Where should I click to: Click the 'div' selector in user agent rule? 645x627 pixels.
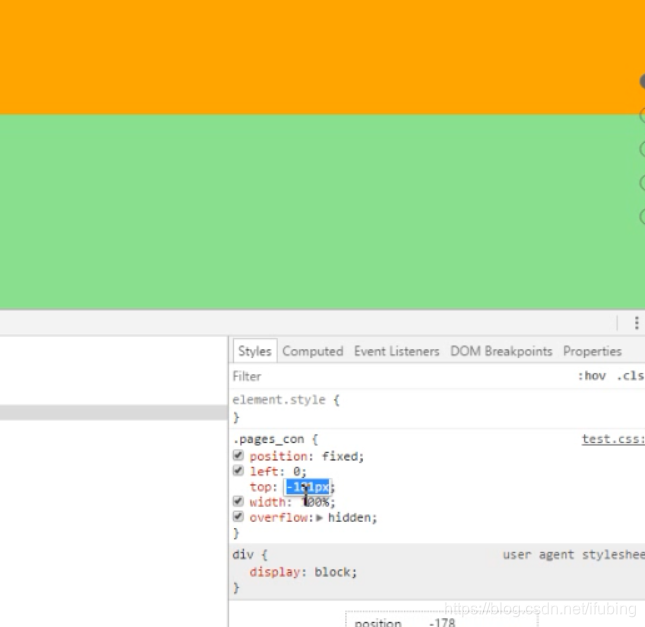(243, 555)
